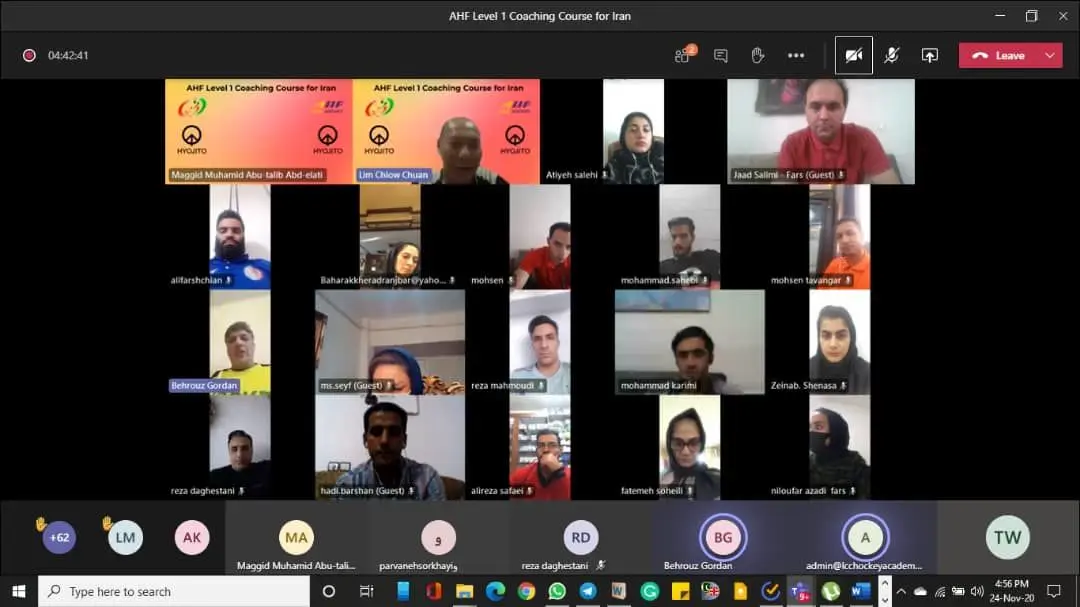Open Microsoft Edge in the taskbar
Screen dimensions: 1080x607
(x=495, y=591)
